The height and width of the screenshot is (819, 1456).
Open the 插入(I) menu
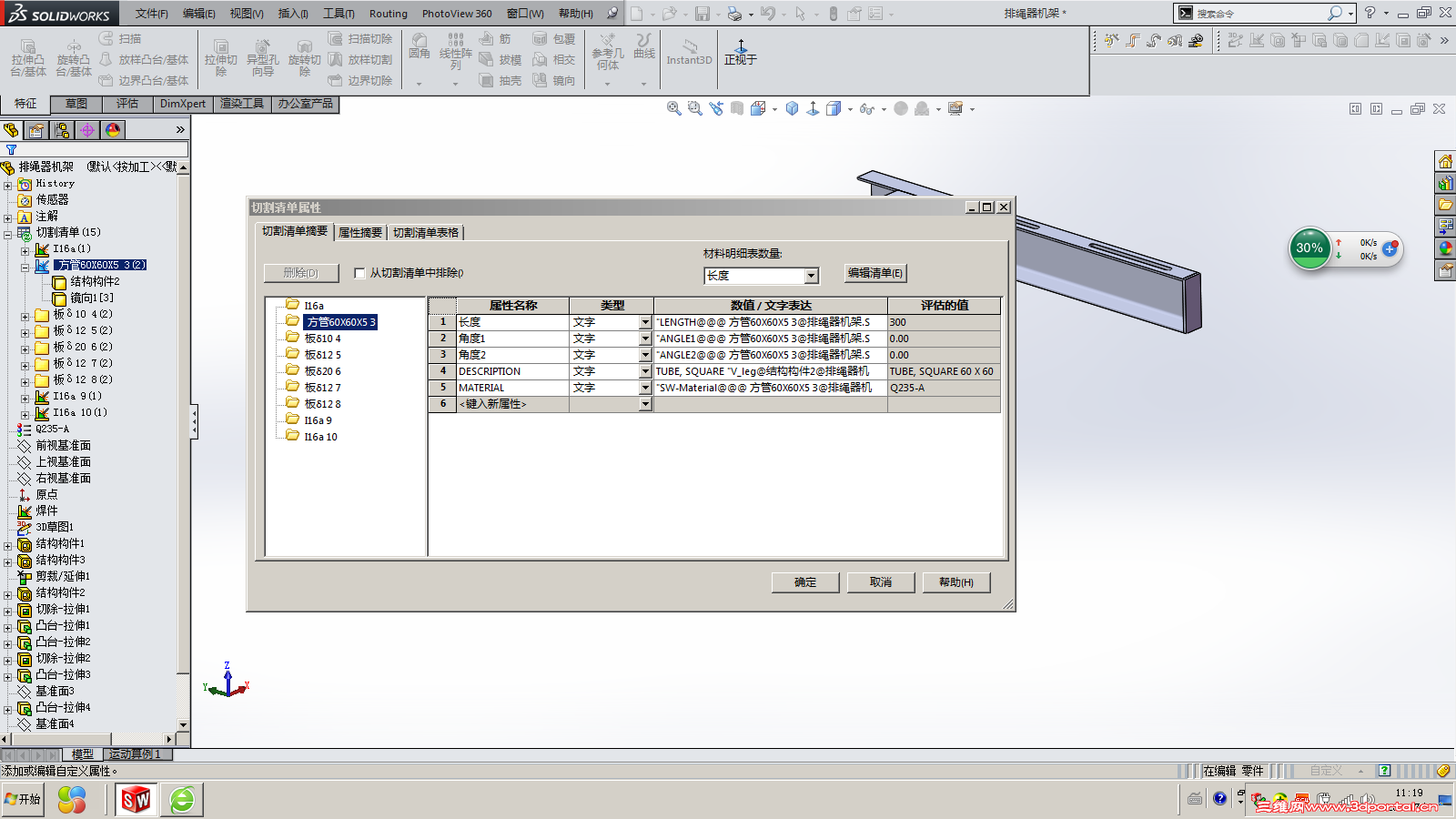click(293, 14)
